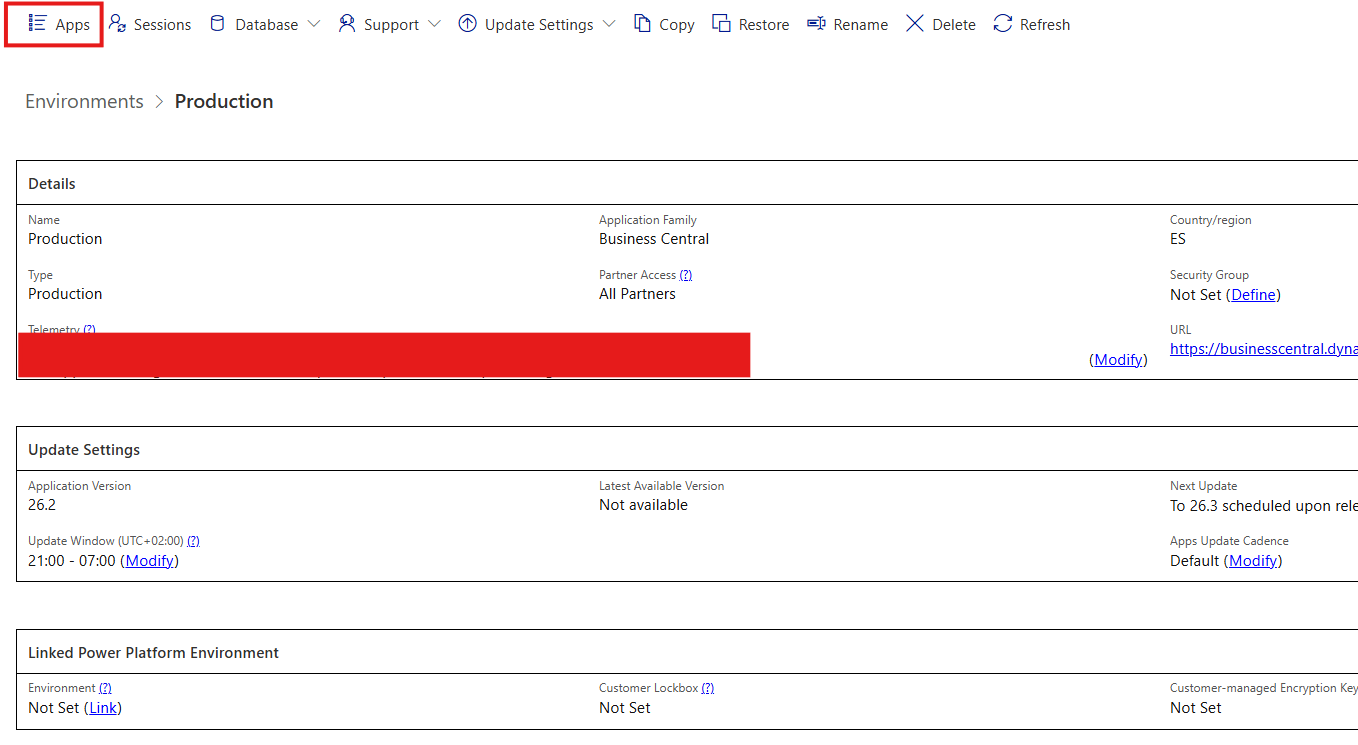This screenshot has width=1358, height=745.
Task: Click the country/region ES value
Action: 1178,239
